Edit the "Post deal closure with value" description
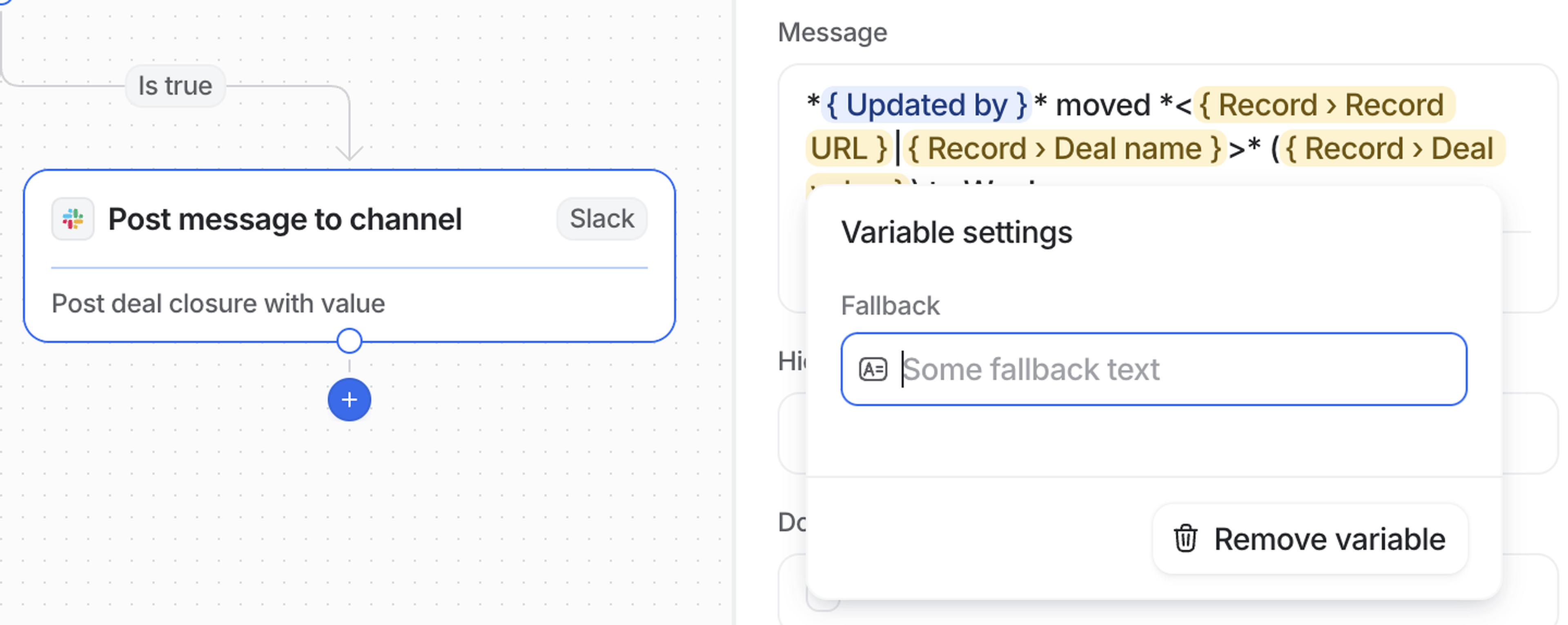This screenshot has height=625, width=1568. [218, 303]
